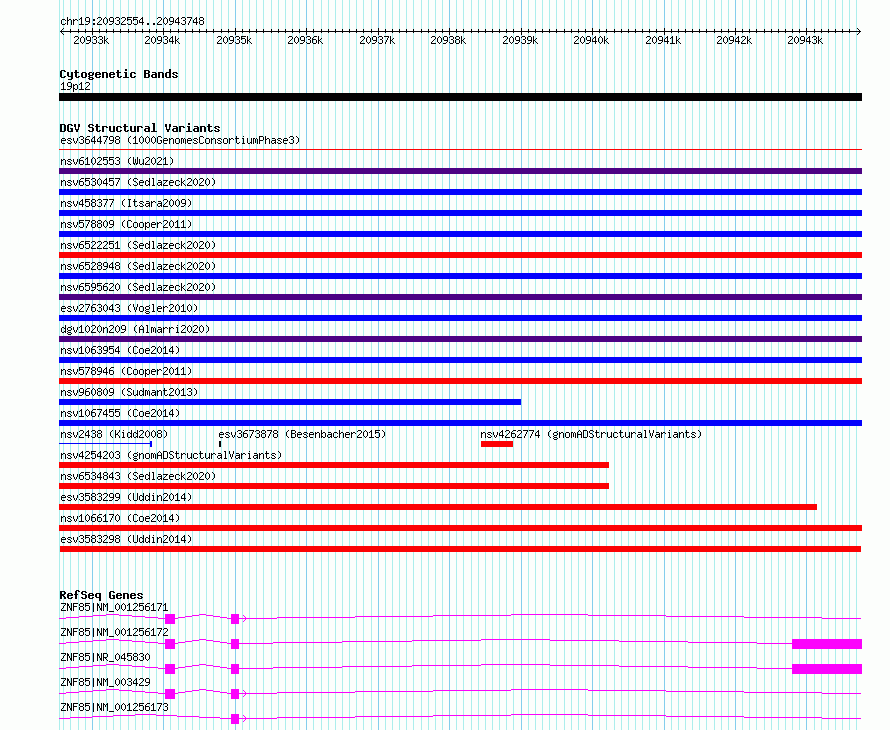This screenshot has width=890, height=730.
Task: Select the nsv6102553 (Wu2021) label
Action: (117, 161)
